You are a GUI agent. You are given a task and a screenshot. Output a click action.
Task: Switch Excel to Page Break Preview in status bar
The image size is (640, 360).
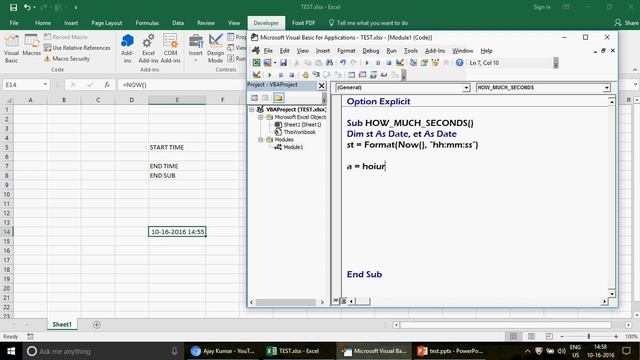549,336
